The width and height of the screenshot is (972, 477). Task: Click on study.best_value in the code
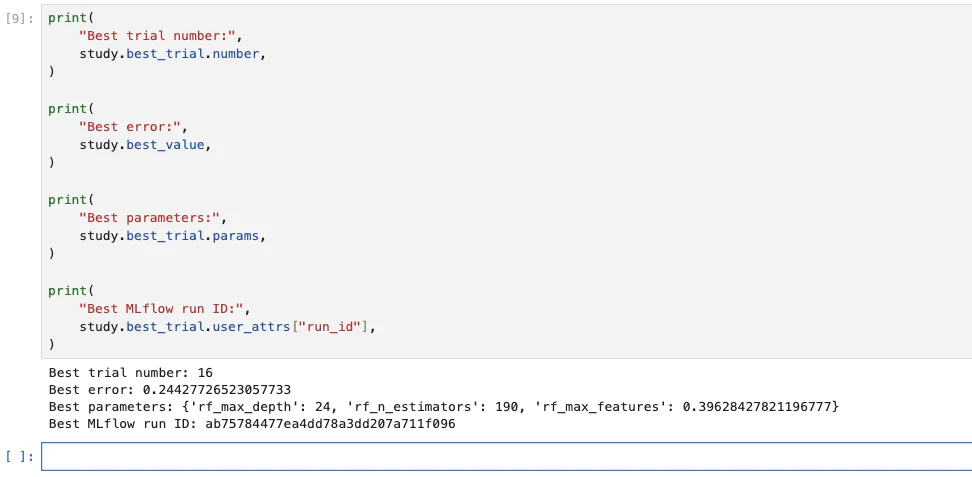point(141,145)
